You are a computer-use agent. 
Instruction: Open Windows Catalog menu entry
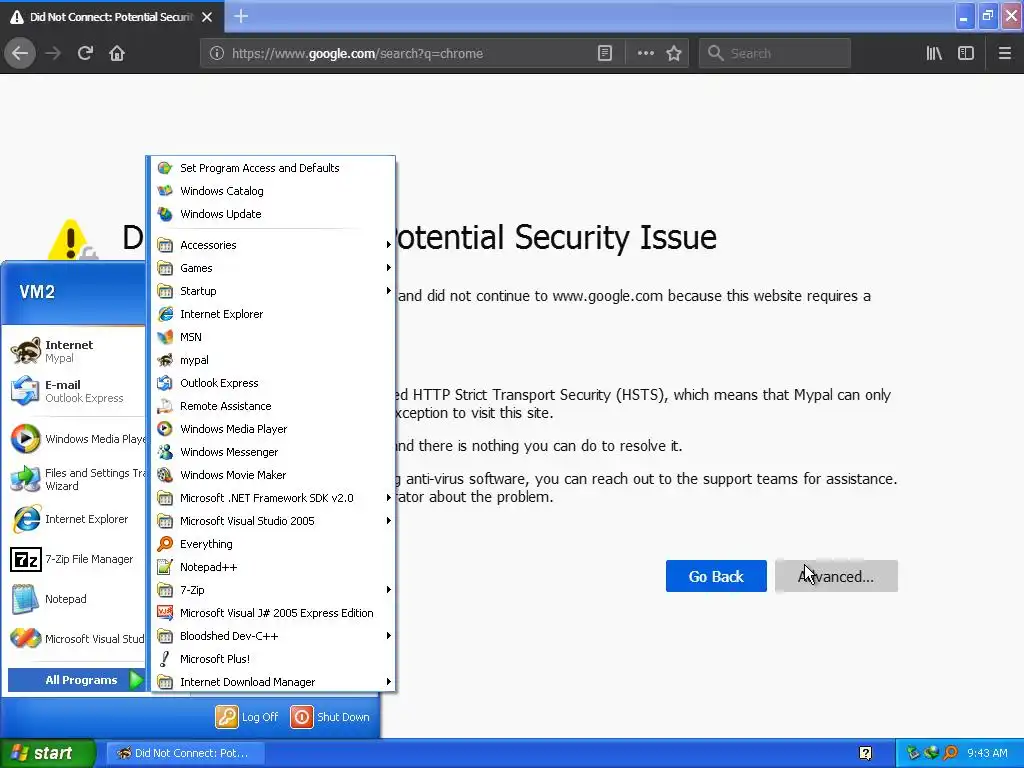(x=273, y=191)
